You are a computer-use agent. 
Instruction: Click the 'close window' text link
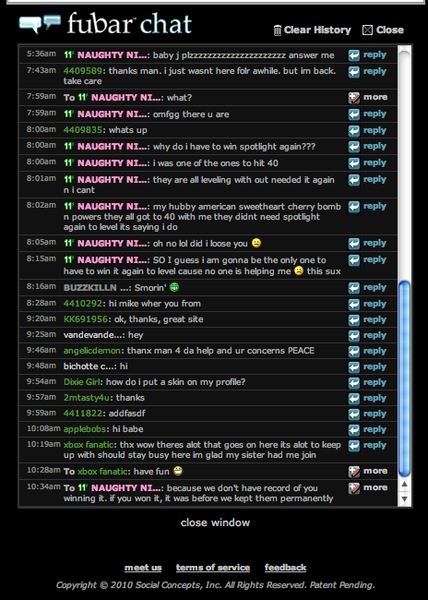click(215, 523)
